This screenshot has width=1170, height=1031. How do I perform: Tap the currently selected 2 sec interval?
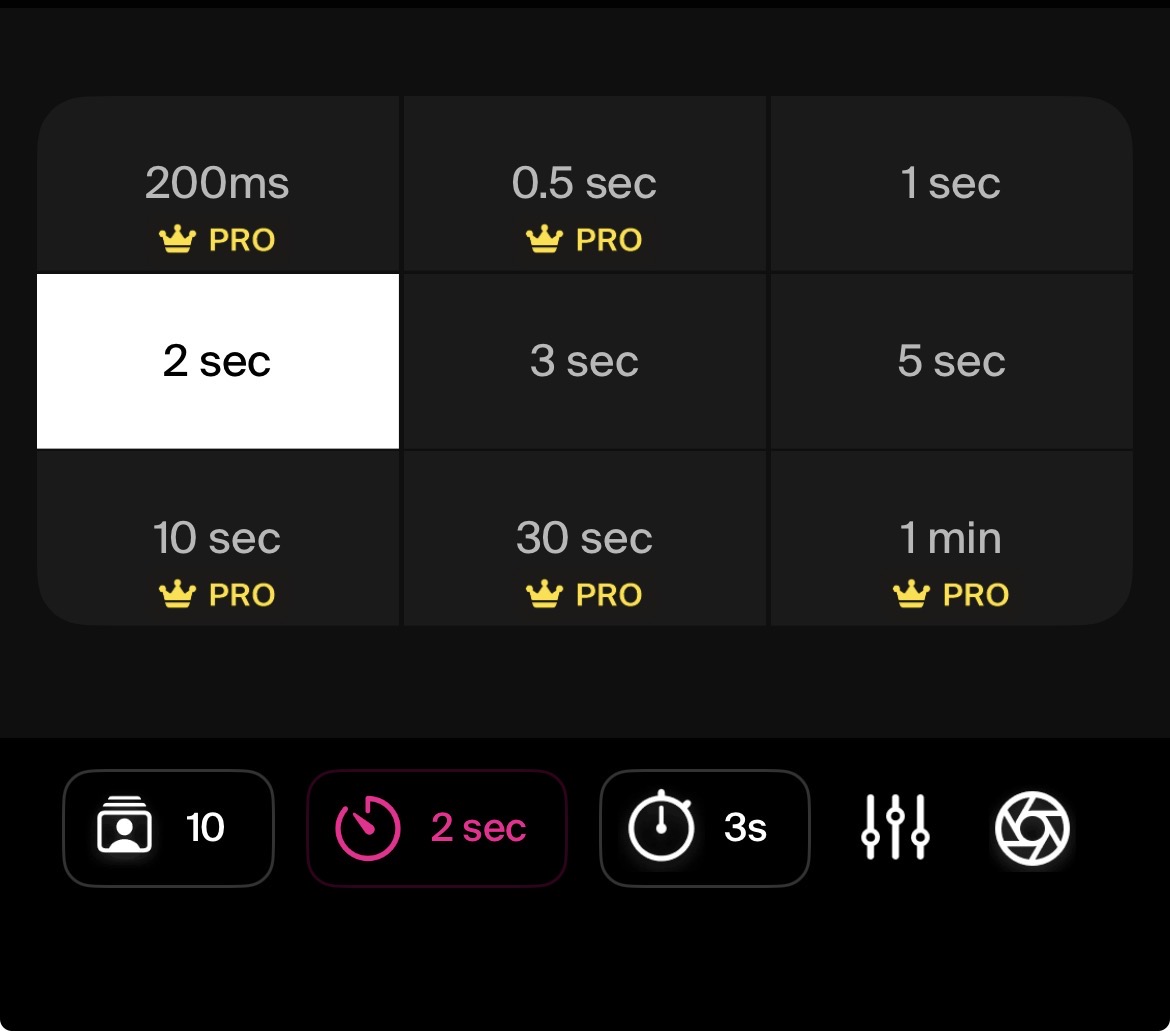pyautogui.click(x=217, y=360)
